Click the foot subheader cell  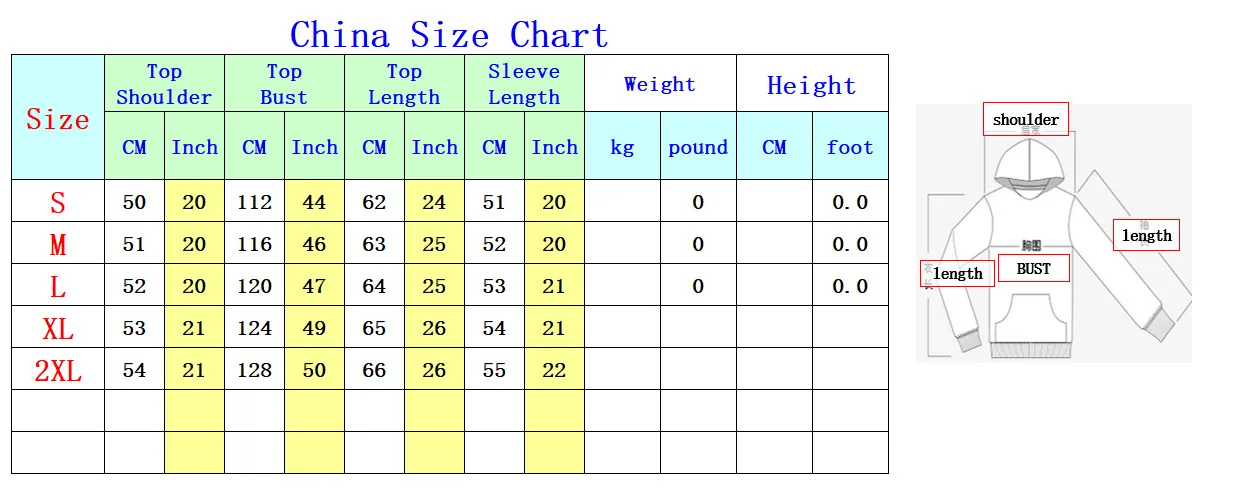pyautogui.click(x=850, y=146)
